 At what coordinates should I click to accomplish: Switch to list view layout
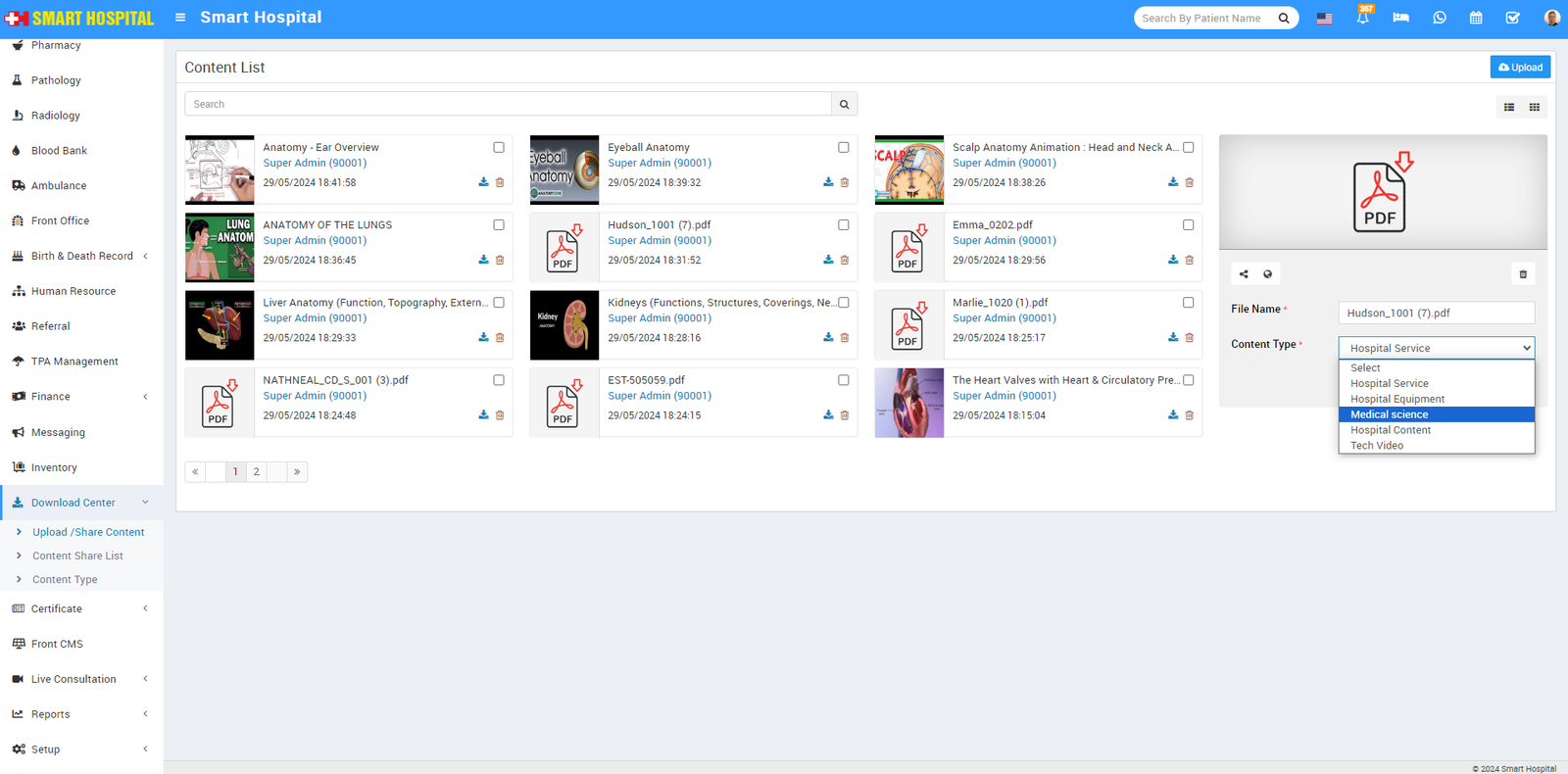coord(1509,108)
